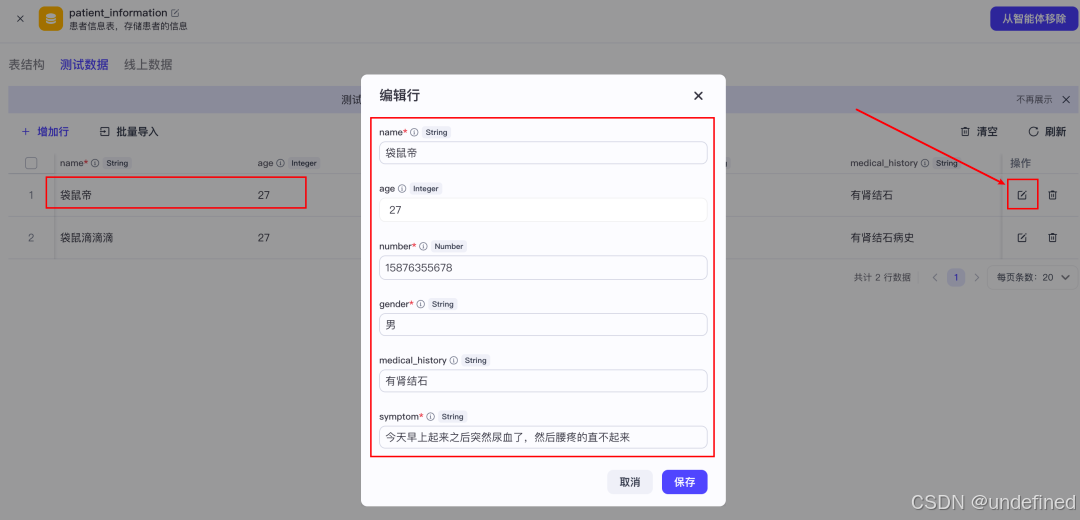Screen dimensions: 1080x520
Task: Click 批量导入 batch import
Action: pyautogui.click(x=129, y=132)
